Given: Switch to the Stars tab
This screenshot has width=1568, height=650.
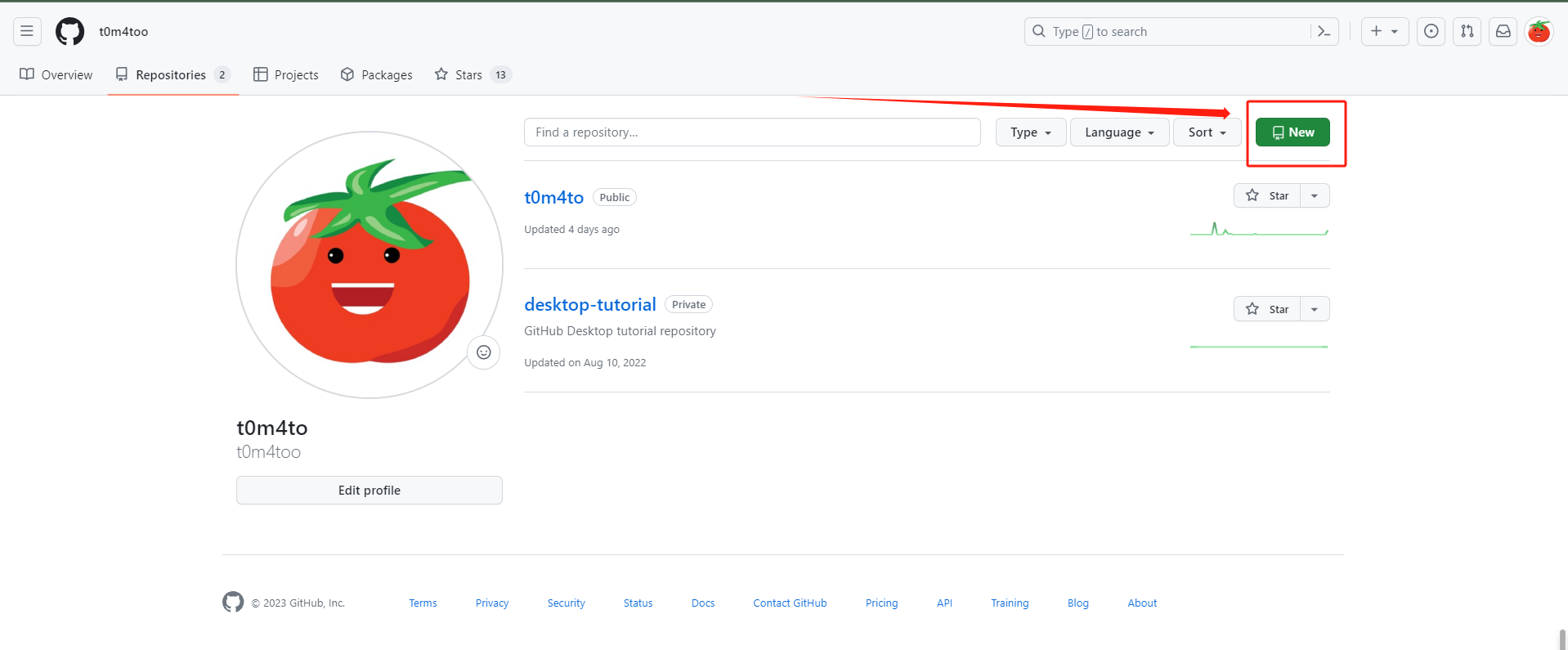Looking at the screenshot, I should click(472, 74).
